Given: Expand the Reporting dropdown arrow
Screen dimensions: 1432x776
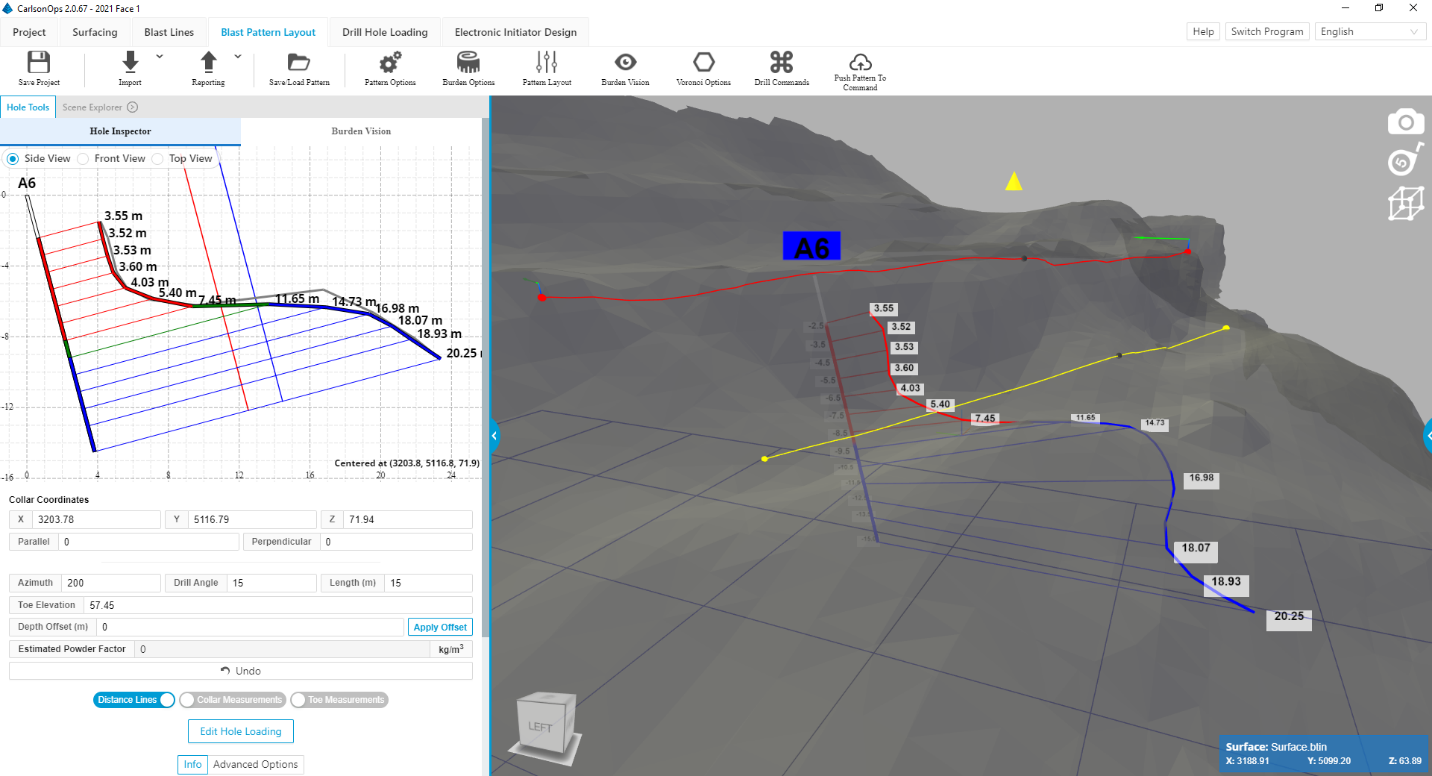Looking at the screenshot, I should pos(237,56).
